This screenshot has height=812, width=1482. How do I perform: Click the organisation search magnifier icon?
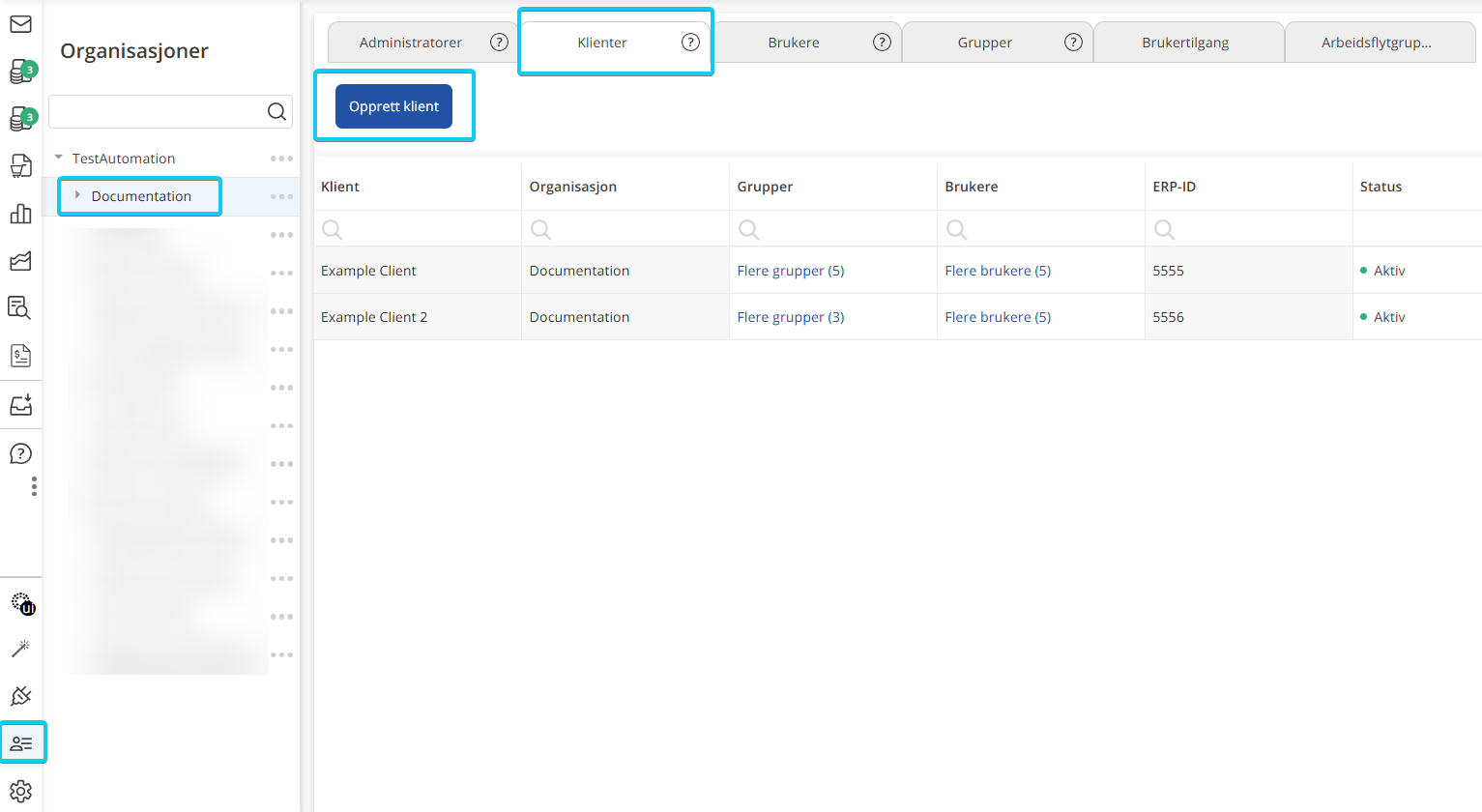point(276,112)
